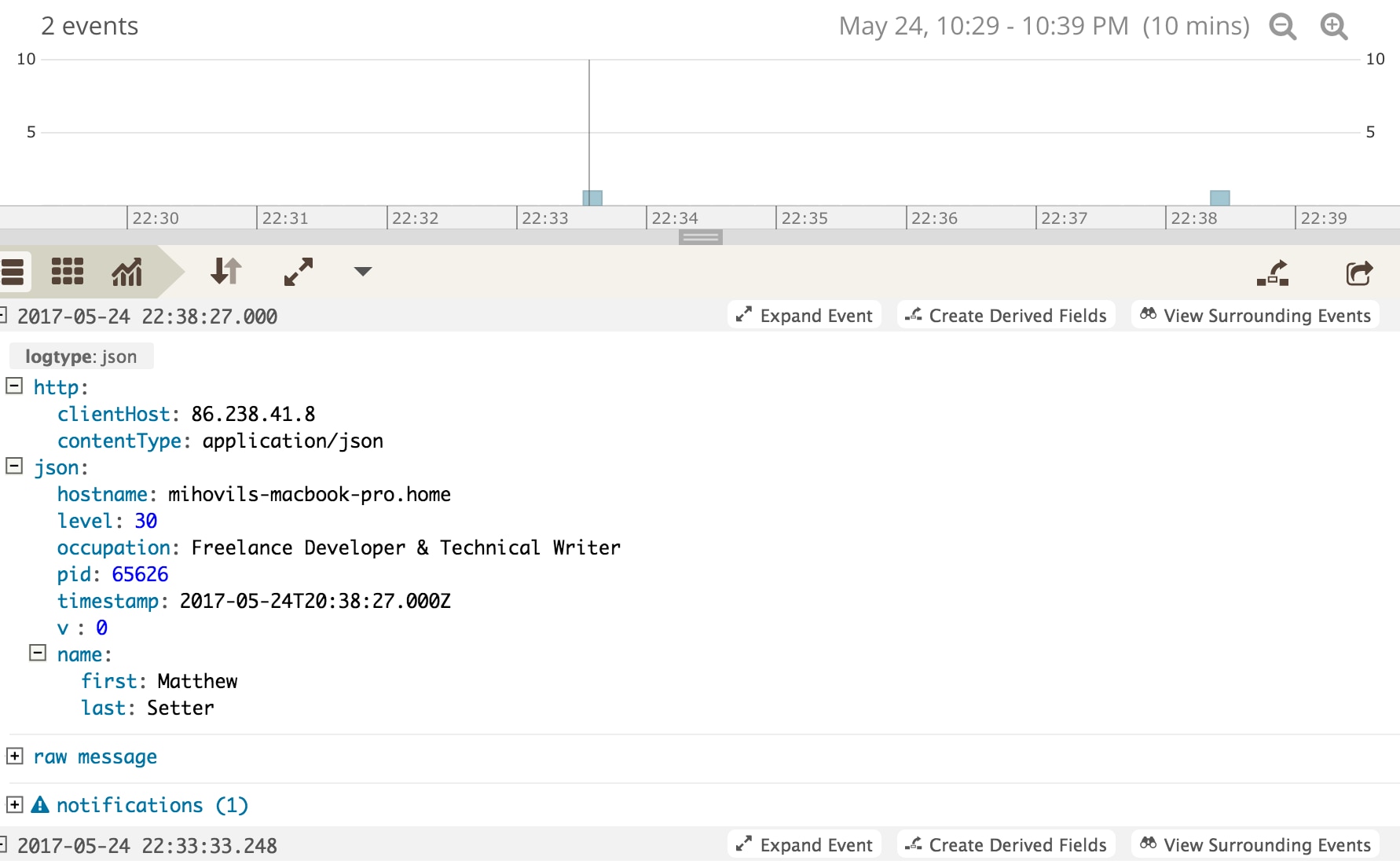Screen dimensions: 1400x864
Task: Open the derived fields icon near top right
Action: pos(1273,273)
